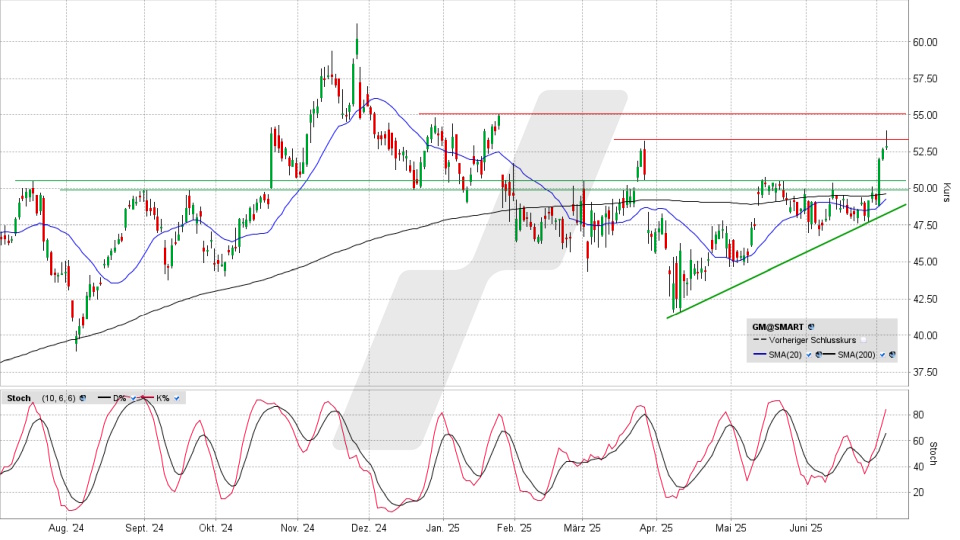Click the Stoch (10, 6, 6) settings icon
Screen dimensions: 960x540
point(83,398)
